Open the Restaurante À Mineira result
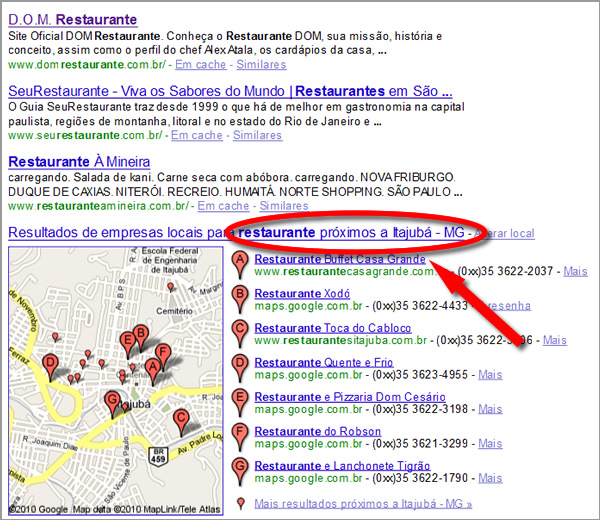This screenshot has width=600, height=520. [x=79, y=161]
